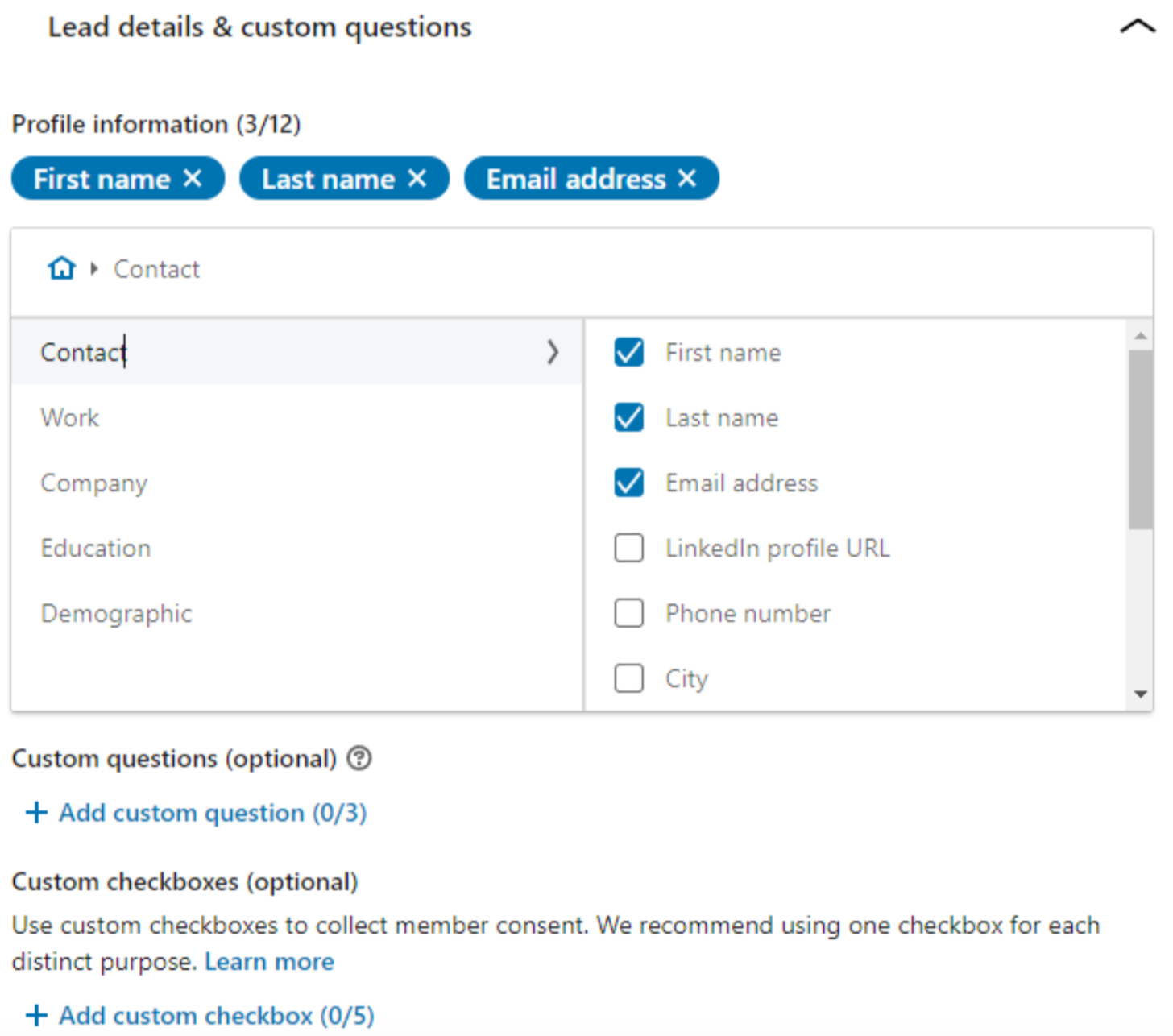Remove the First name profile field pill
Screen dimensions: 1173x1036
point(193,178)
